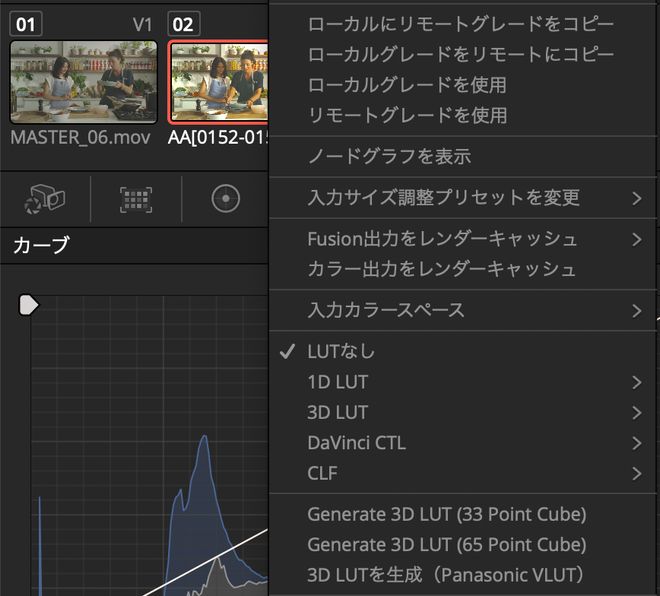Expand the 3D LUT submenu
The width and height of the screenshot is (660, 596).
(x=338, y=412)
